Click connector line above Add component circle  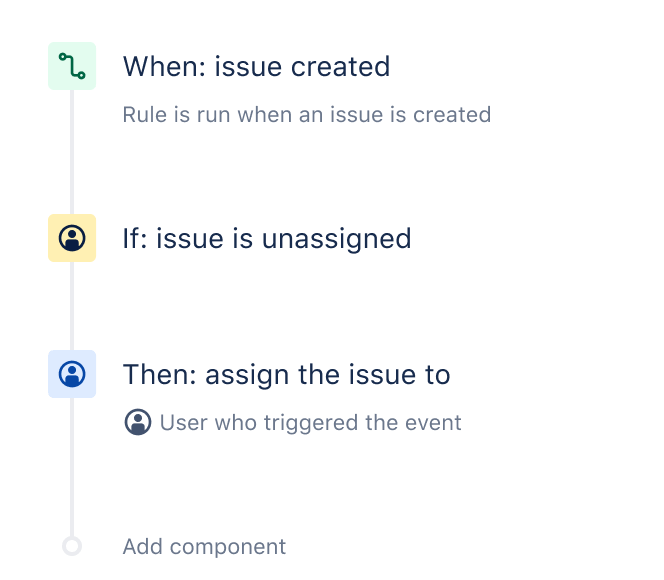72,468
